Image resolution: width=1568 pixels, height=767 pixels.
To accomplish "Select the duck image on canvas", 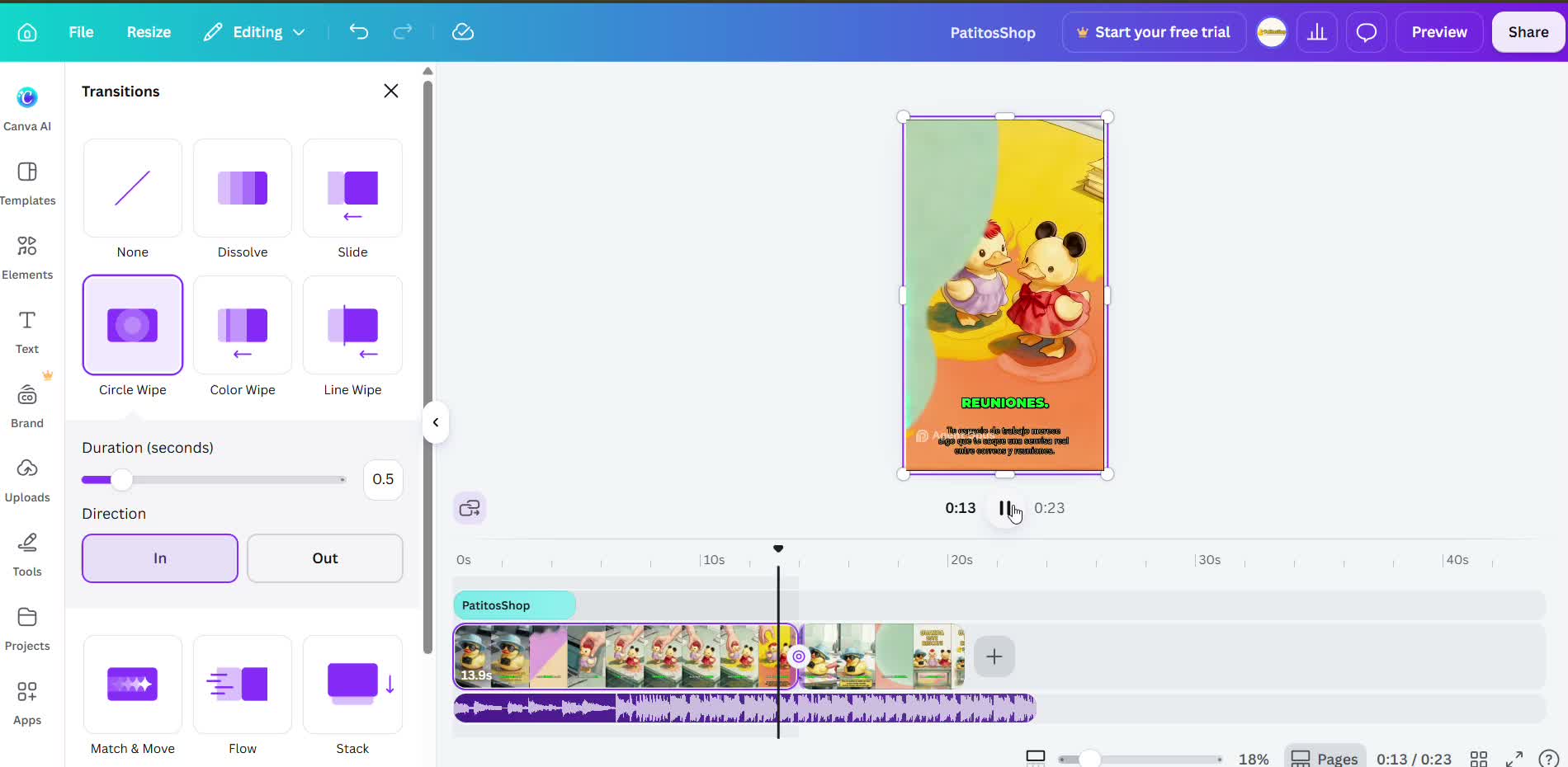I will (x=1004, y=295).
